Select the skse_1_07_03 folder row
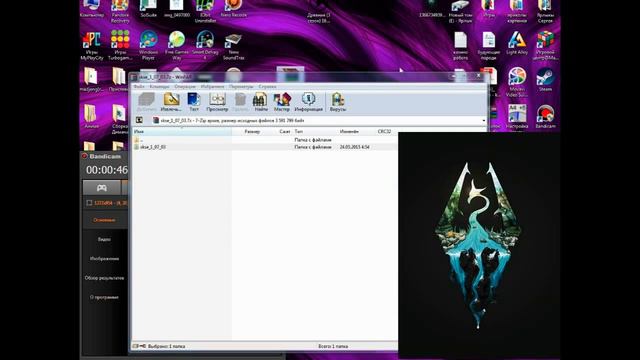Image resolution: width=640 pixels, height=360 pixels. tap(265, 147)
